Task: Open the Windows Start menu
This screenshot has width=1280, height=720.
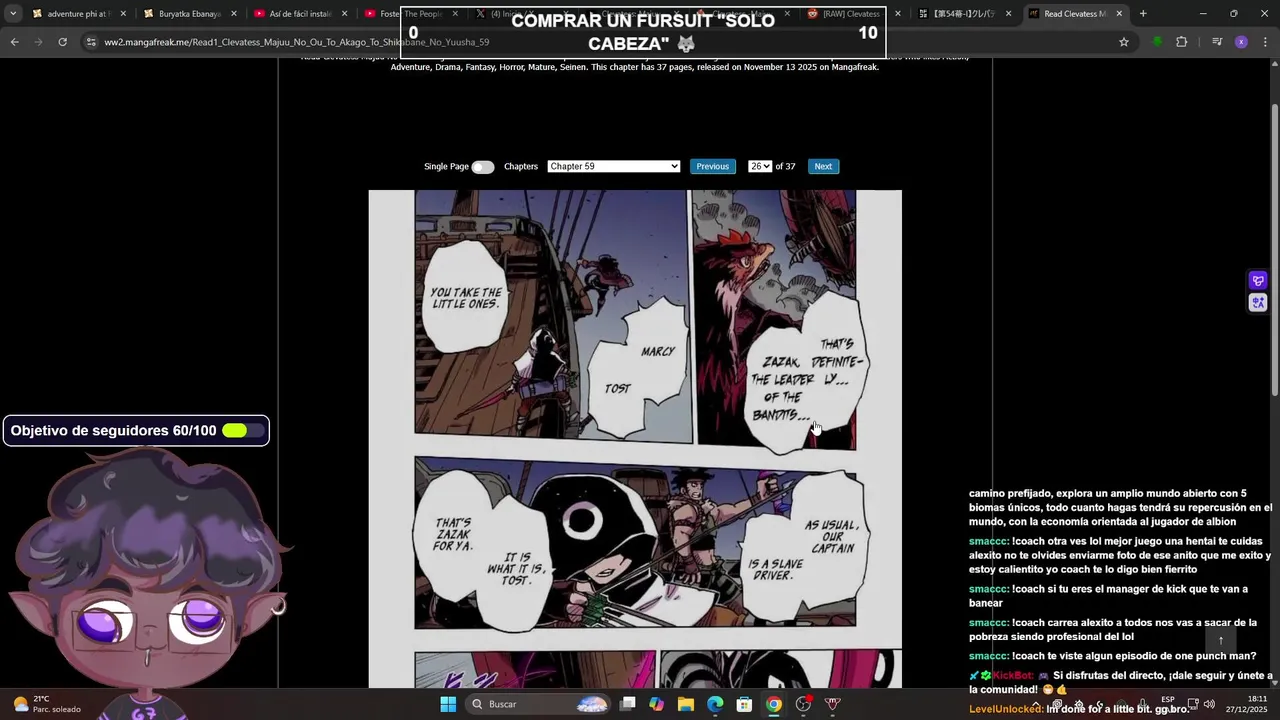Action: pyautogui.click(x=448, y=704)
